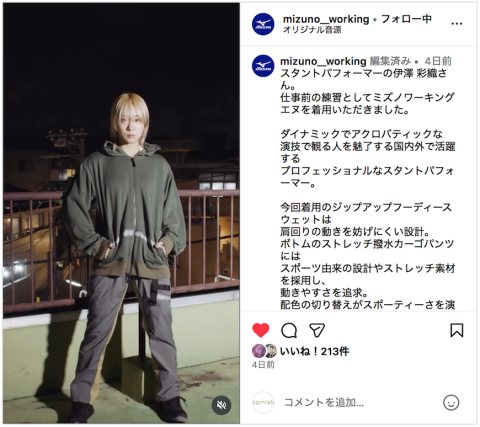Click the Mizuno avatar in post header

coord(263,24)
